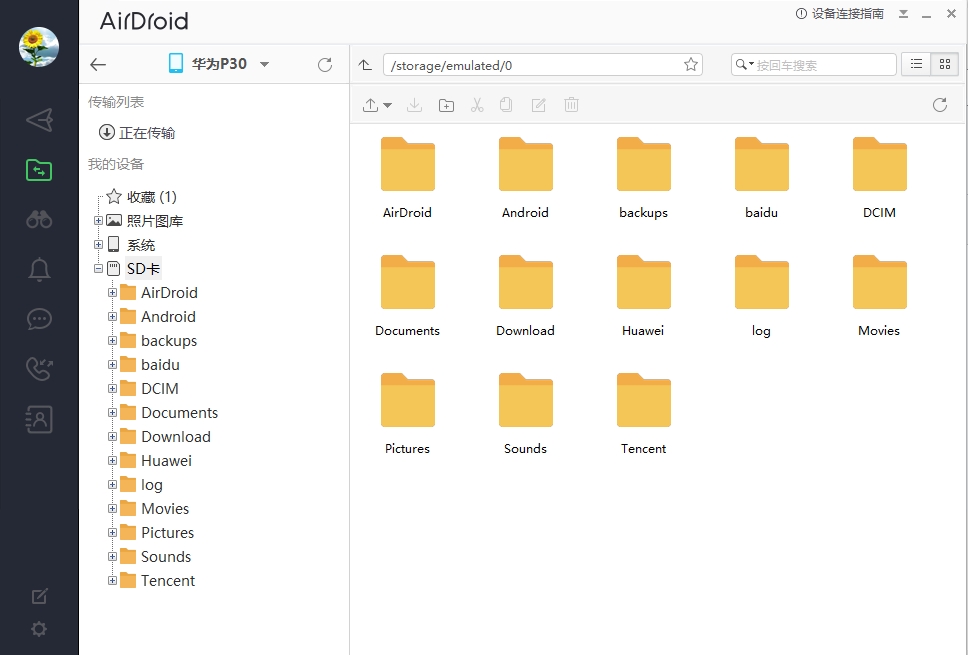Open the upload options dropdown arrow
The image size is (968, 655).
[x=387, y=106]
